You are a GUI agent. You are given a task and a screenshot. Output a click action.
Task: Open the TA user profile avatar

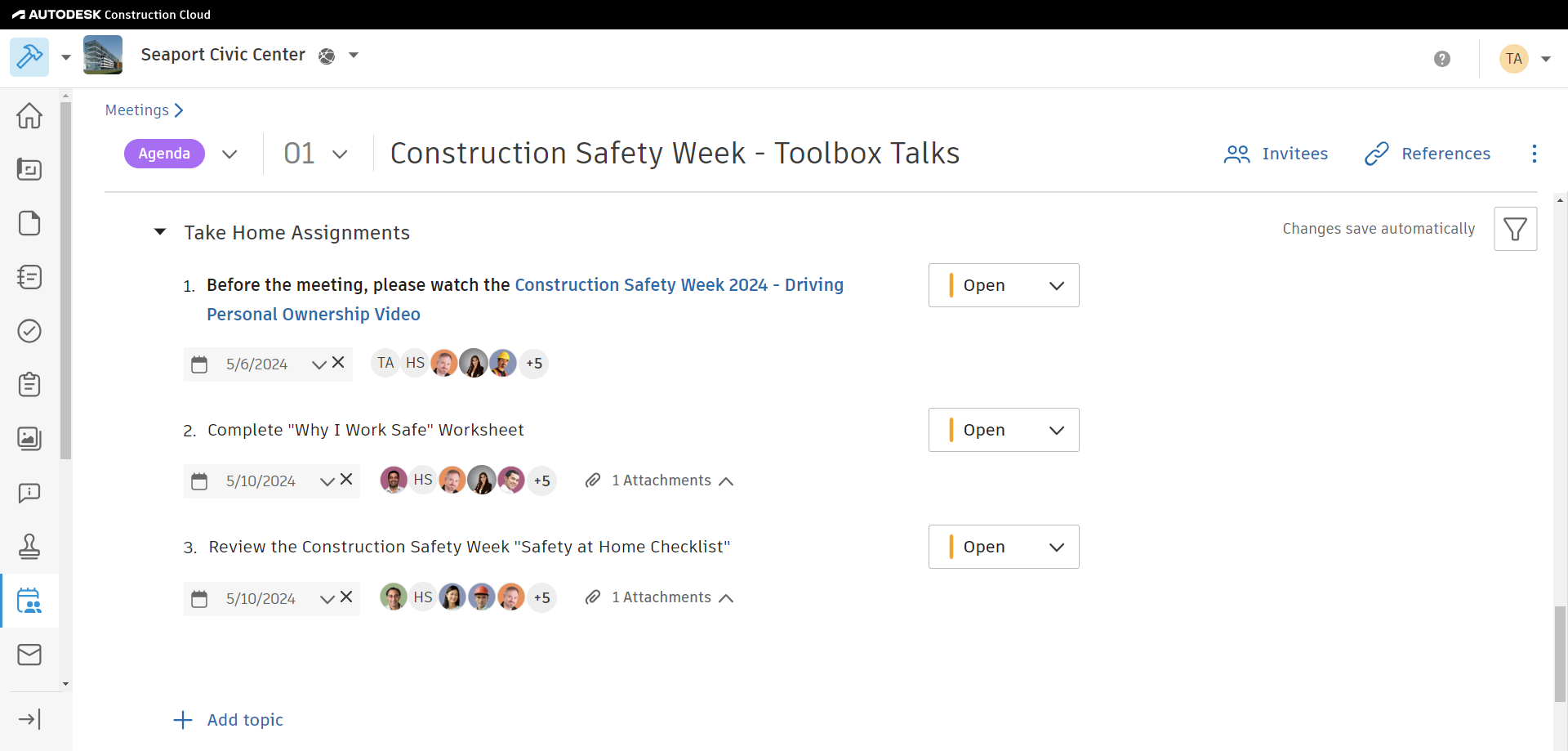click(x=1514, y=59)
